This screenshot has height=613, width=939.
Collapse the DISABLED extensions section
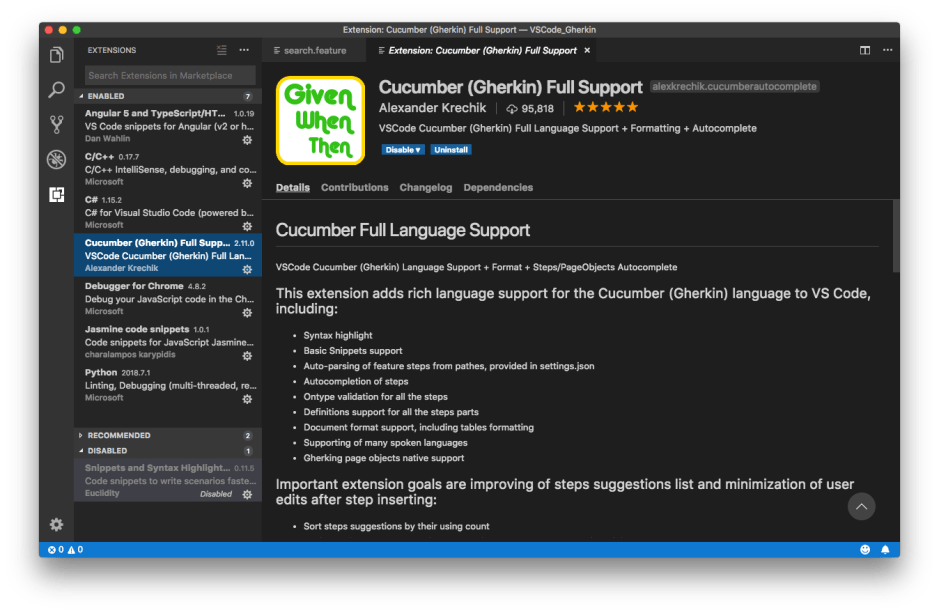point(107,451)
